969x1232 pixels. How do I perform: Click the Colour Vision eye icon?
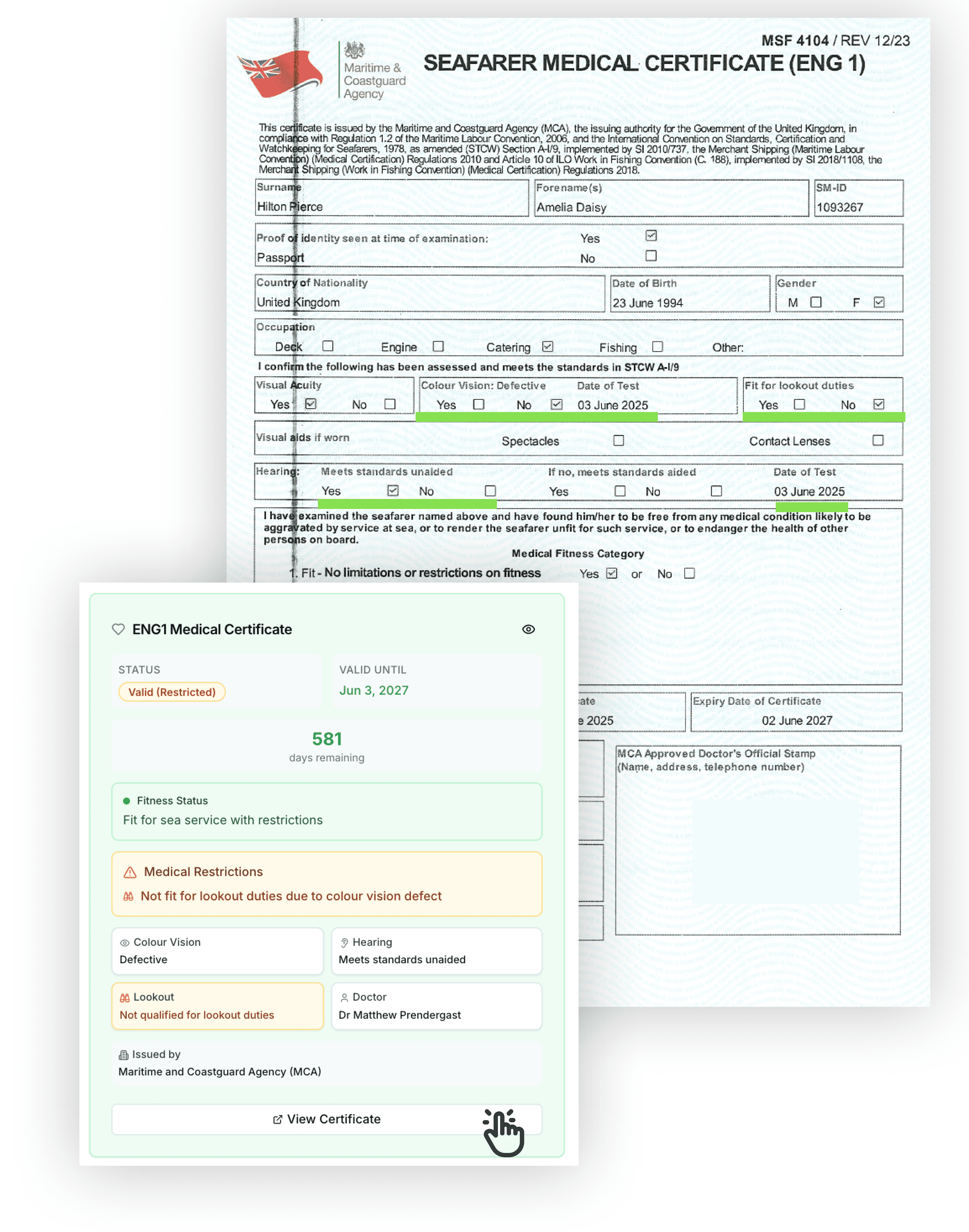[125, 942]
